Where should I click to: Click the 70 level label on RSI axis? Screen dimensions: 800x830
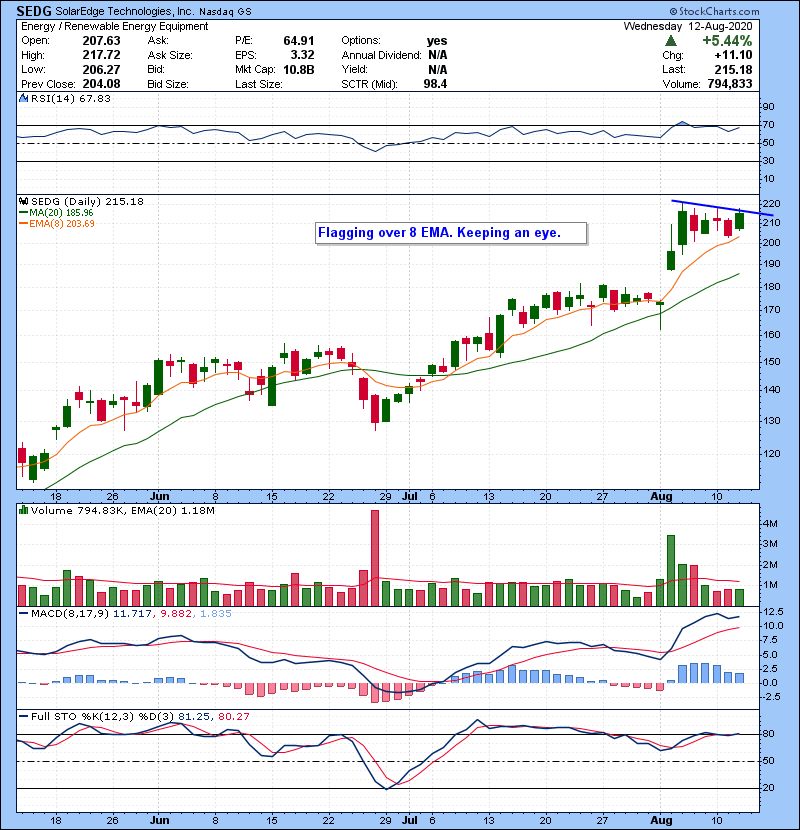click(768, 125)
